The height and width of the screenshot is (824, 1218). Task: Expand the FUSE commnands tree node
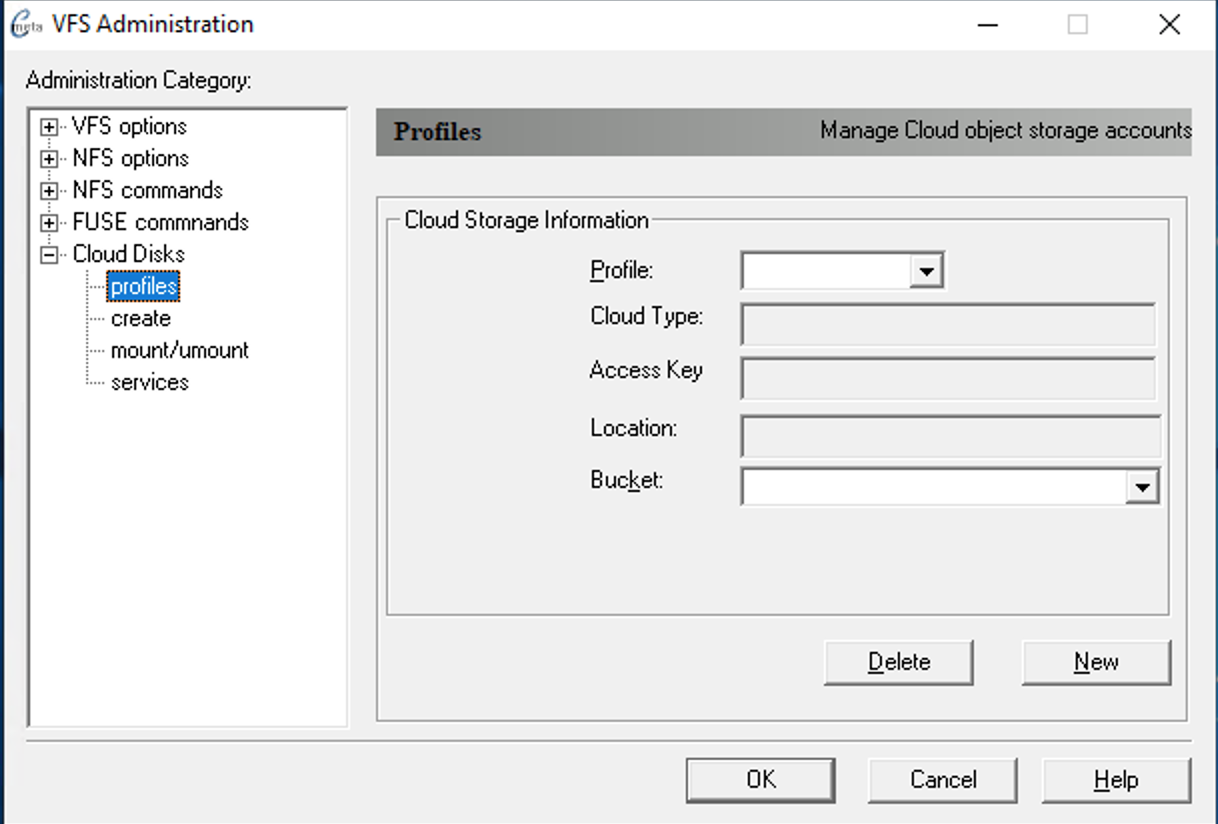[47, 223]
